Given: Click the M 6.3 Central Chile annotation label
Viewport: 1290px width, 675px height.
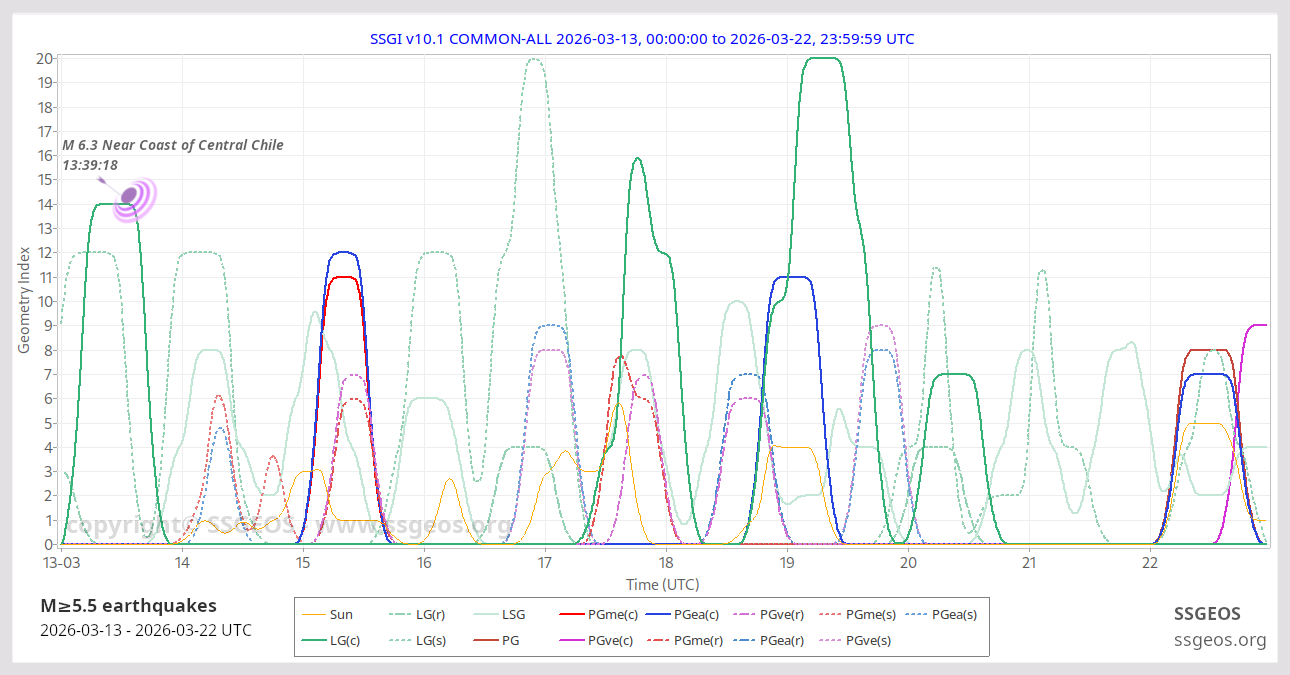Looking at the screenshot, I should coord(173,146).
